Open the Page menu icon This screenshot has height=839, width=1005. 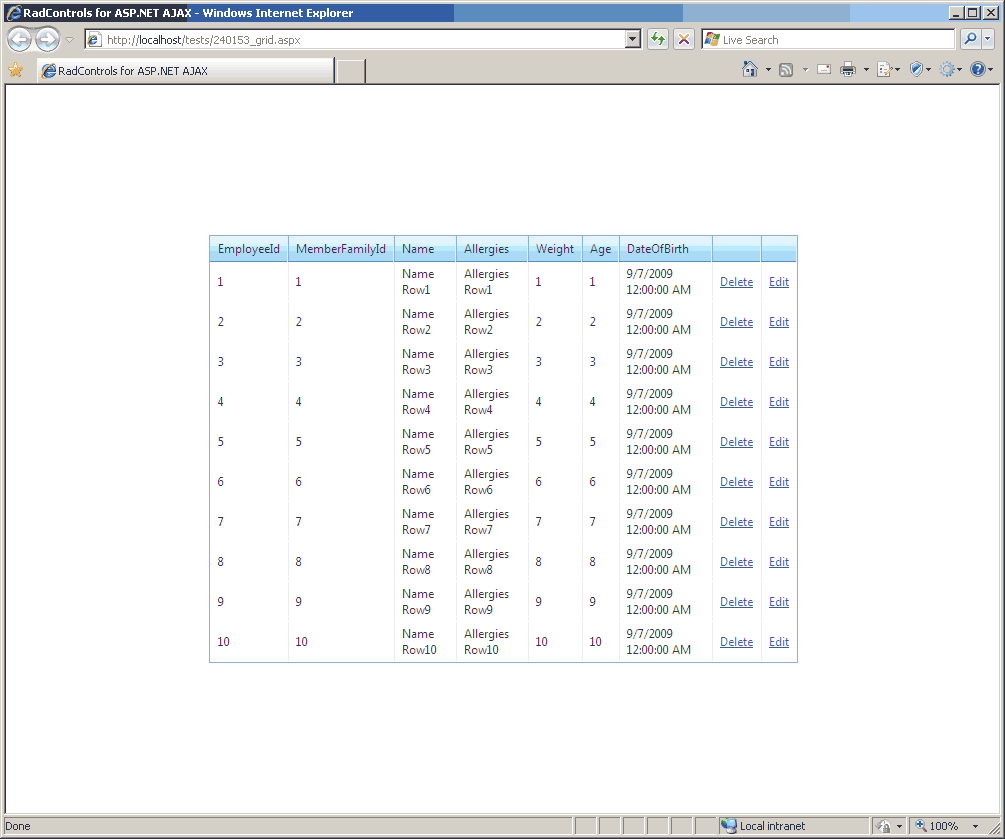[888, 69]
